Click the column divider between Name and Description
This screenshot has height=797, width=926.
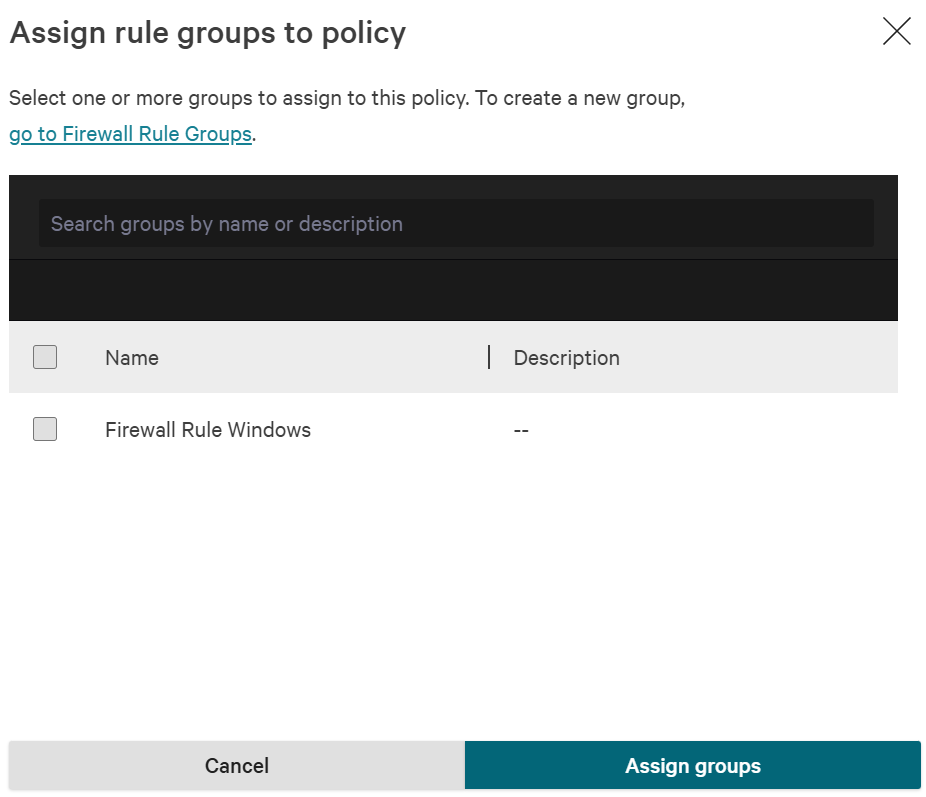pos(489,357)
